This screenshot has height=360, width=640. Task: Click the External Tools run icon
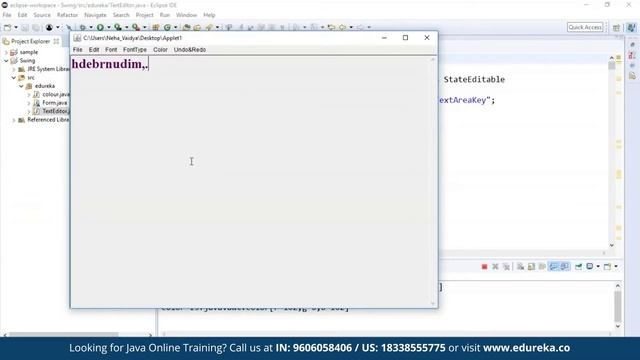tap(136, 27)
